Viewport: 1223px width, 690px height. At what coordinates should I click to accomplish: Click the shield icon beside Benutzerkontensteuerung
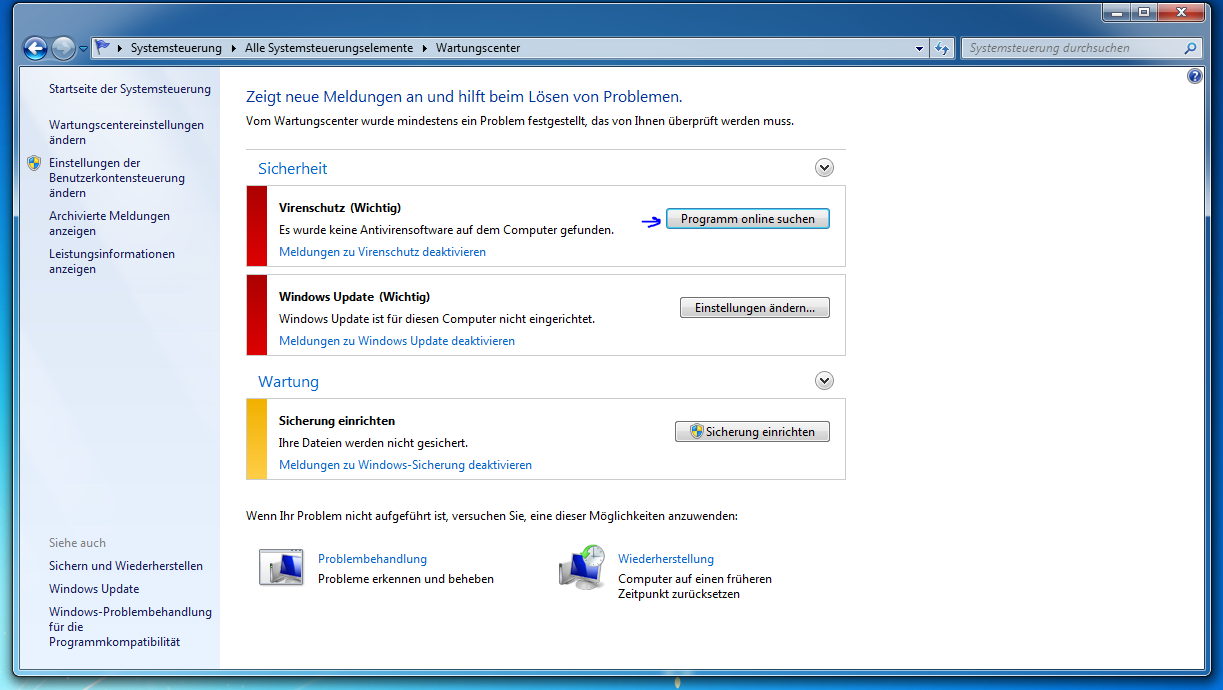35,163
